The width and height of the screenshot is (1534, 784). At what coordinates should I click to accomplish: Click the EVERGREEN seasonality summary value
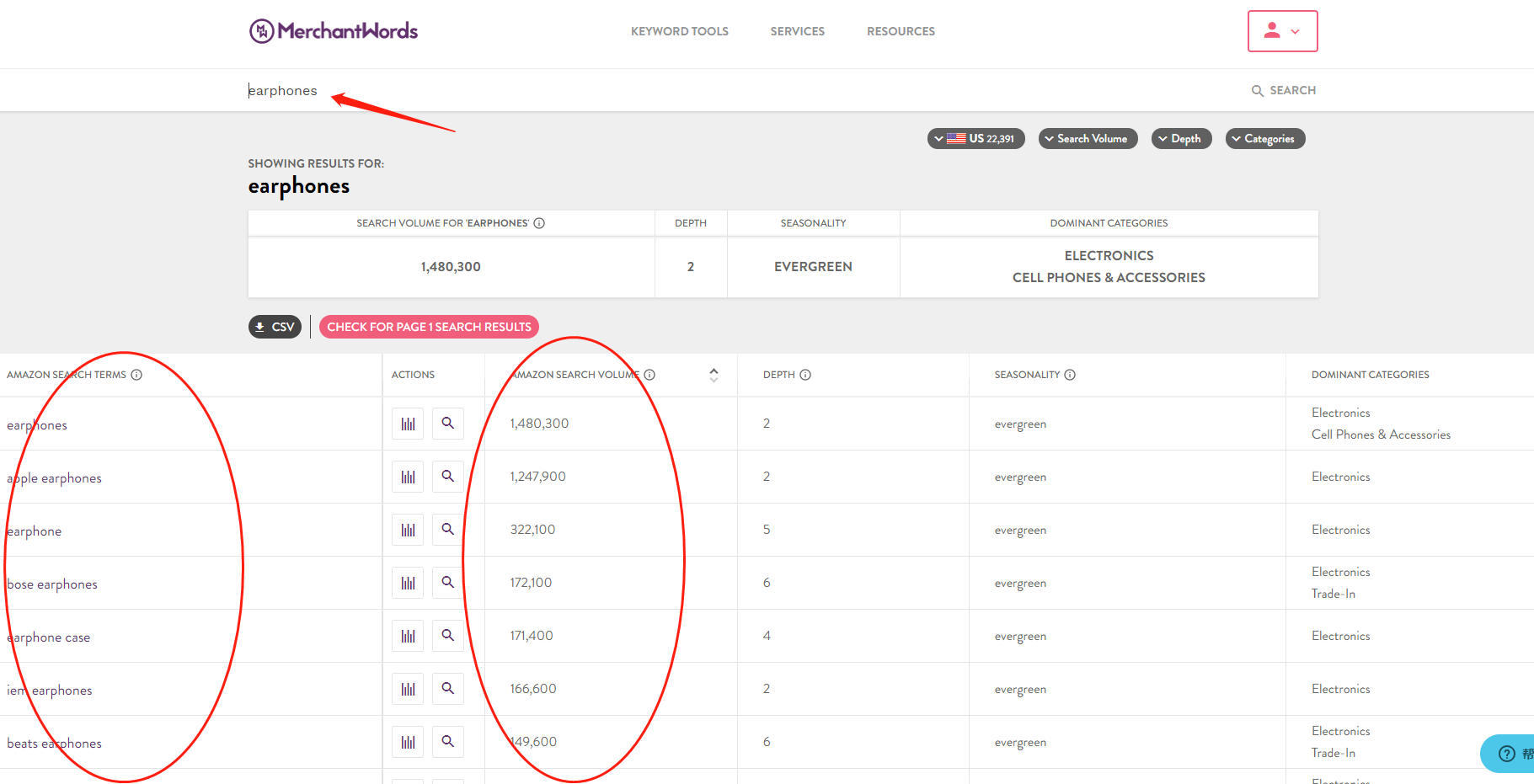tap(813, 267)
